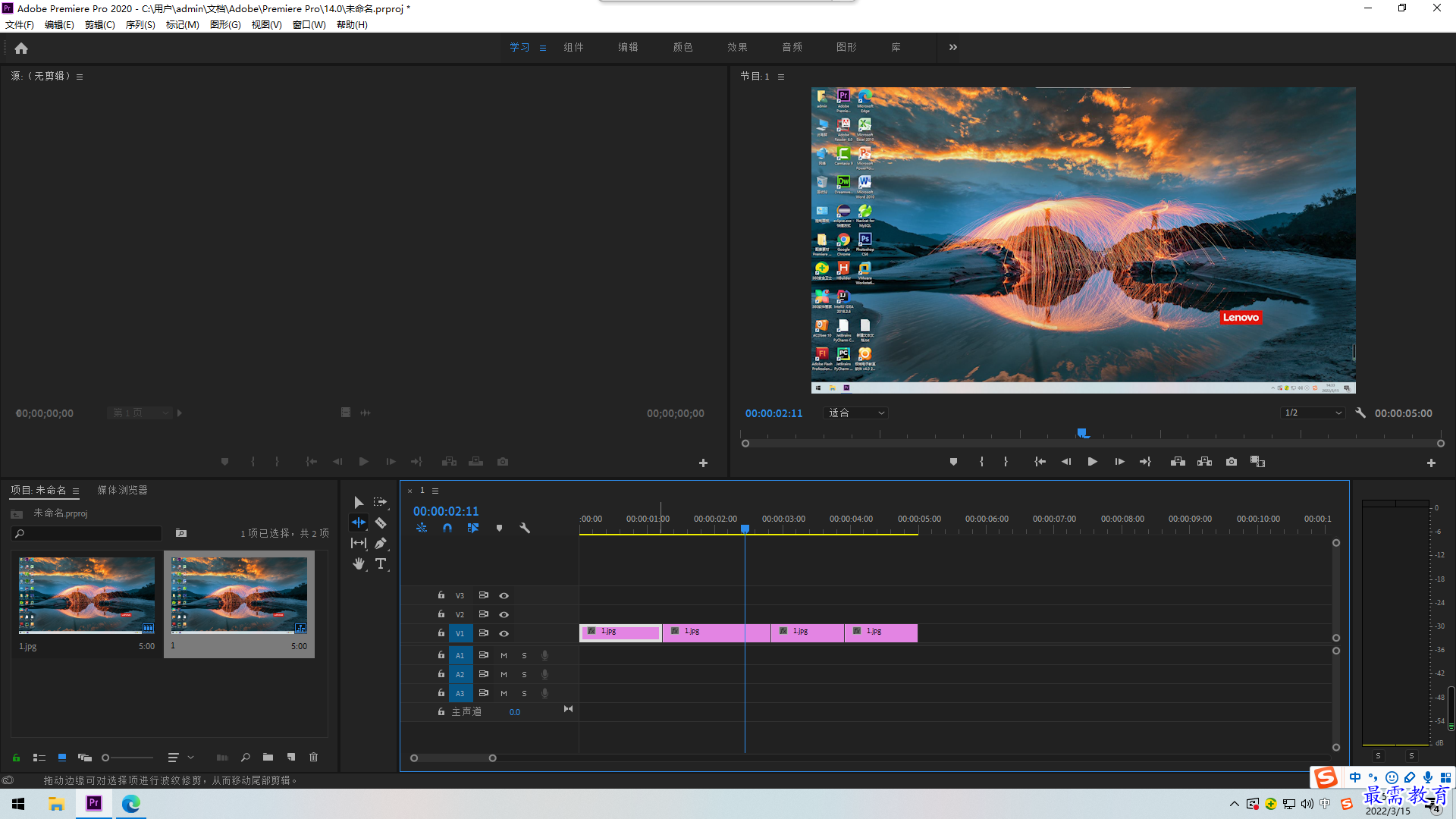The width and height of the screenshot is (1456, 819).
Task: Click the Extract button in Program Monitor
Action: click(1204, 462)
